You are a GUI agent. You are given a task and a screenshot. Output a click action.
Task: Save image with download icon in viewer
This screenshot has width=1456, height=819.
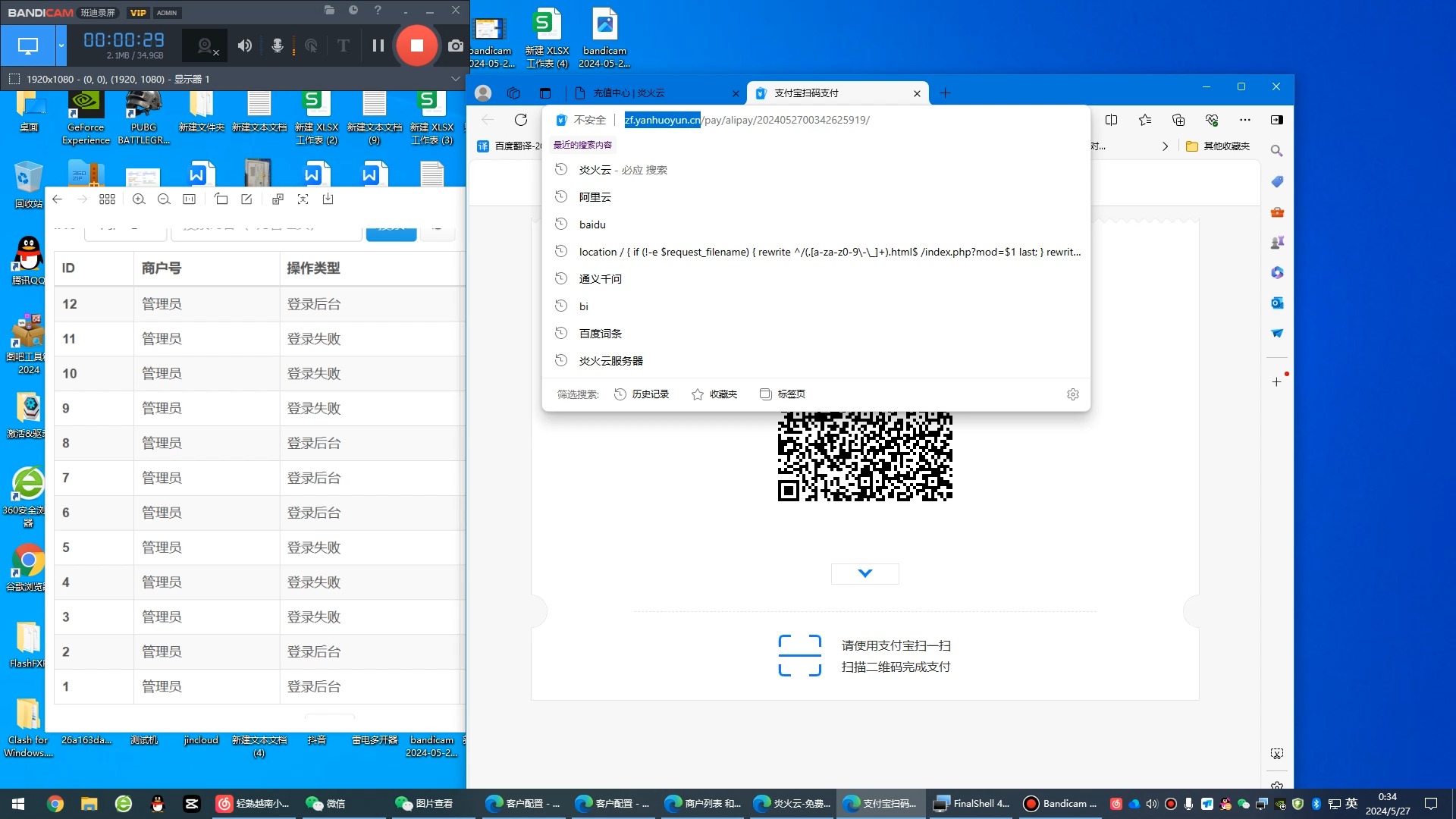(x=328, y=199)
